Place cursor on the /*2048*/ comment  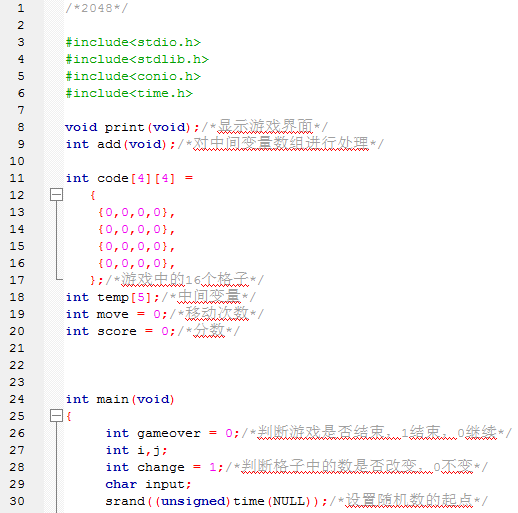[x=97, y=8]
